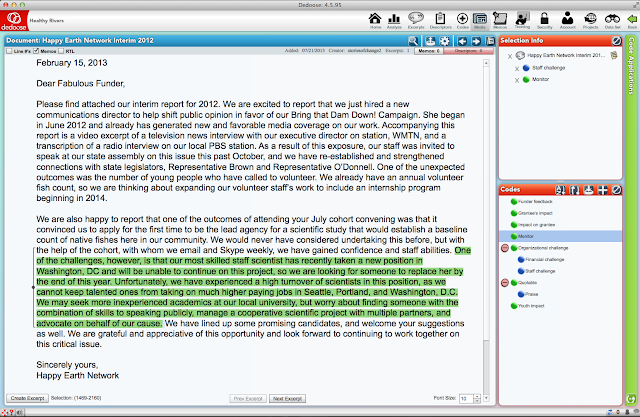Collapse the Organizational challenge code

[504, 248]
